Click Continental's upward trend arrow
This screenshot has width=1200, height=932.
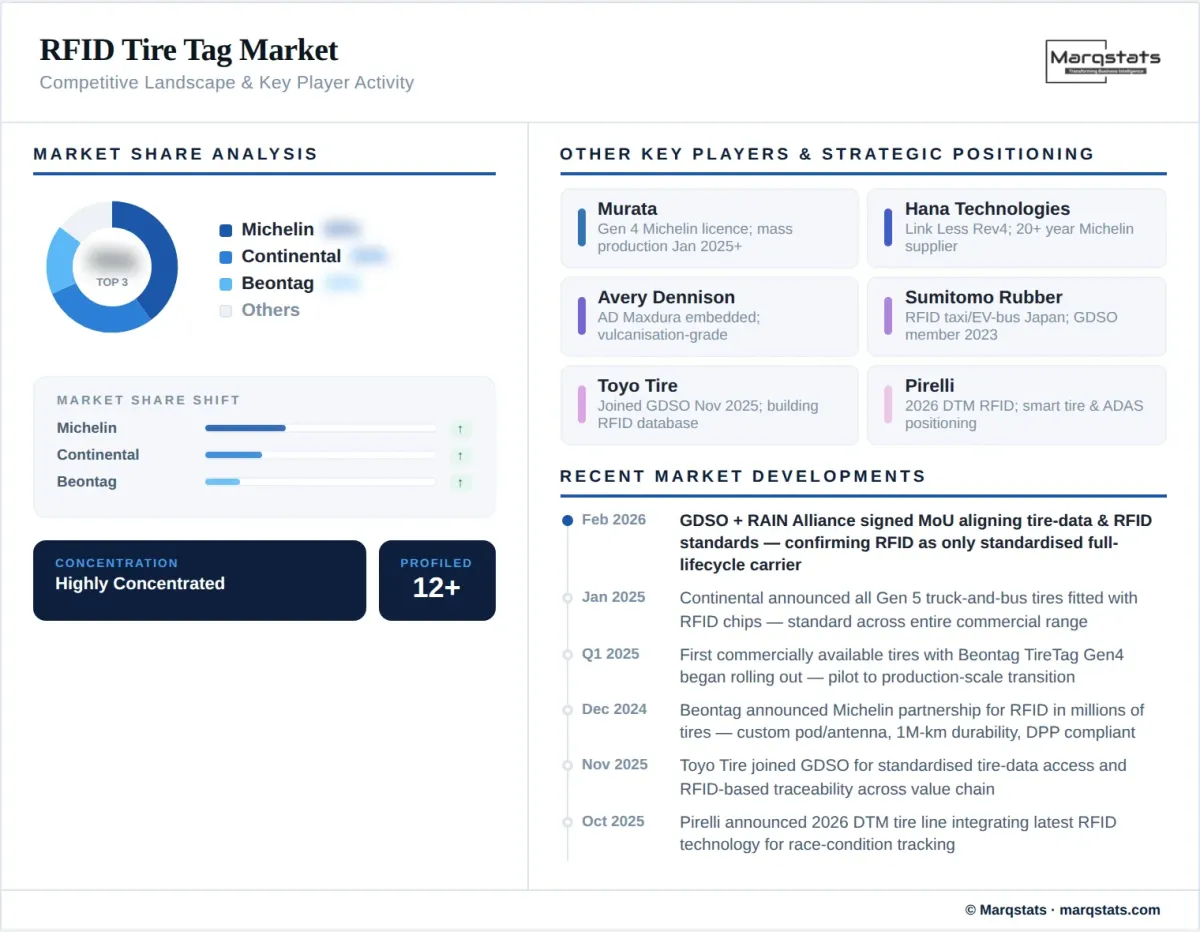pos(461,455)
